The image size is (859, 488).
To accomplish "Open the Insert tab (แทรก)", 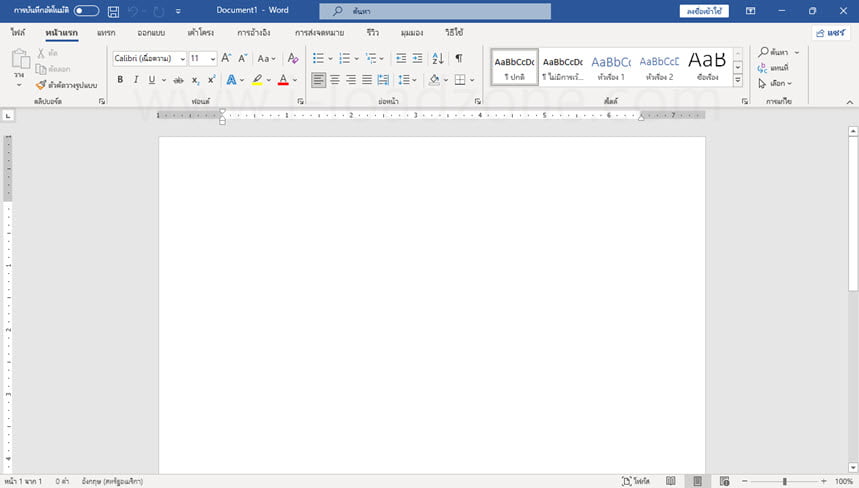I will pos(106,33).
